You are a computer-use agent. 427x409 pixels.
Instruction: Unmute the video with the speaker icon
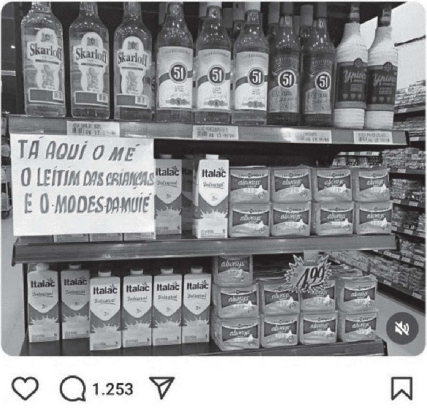402,329
